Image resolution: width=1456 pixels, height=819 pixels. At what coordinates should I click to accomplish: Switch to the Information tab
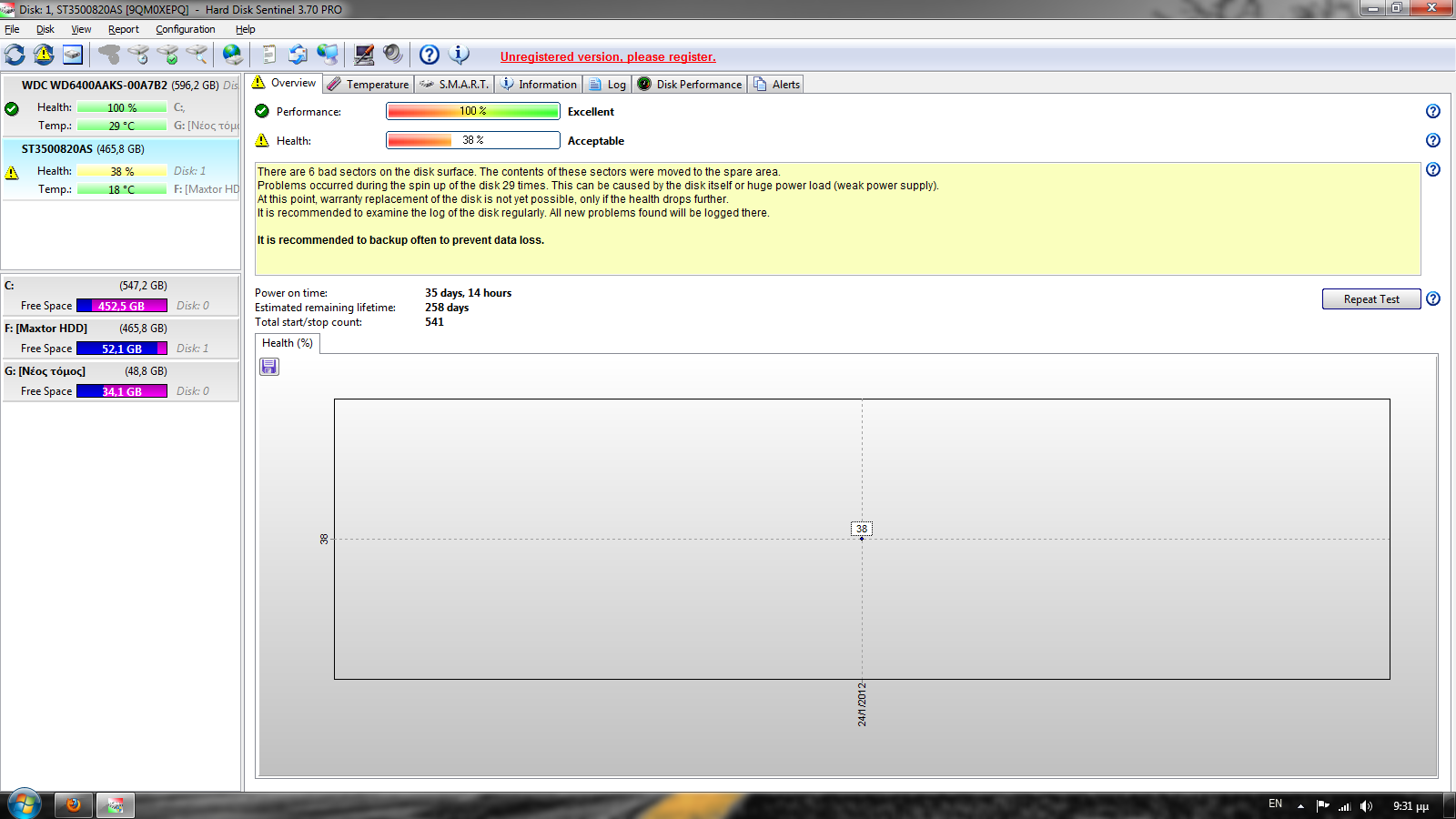click(x=539, y=84)
